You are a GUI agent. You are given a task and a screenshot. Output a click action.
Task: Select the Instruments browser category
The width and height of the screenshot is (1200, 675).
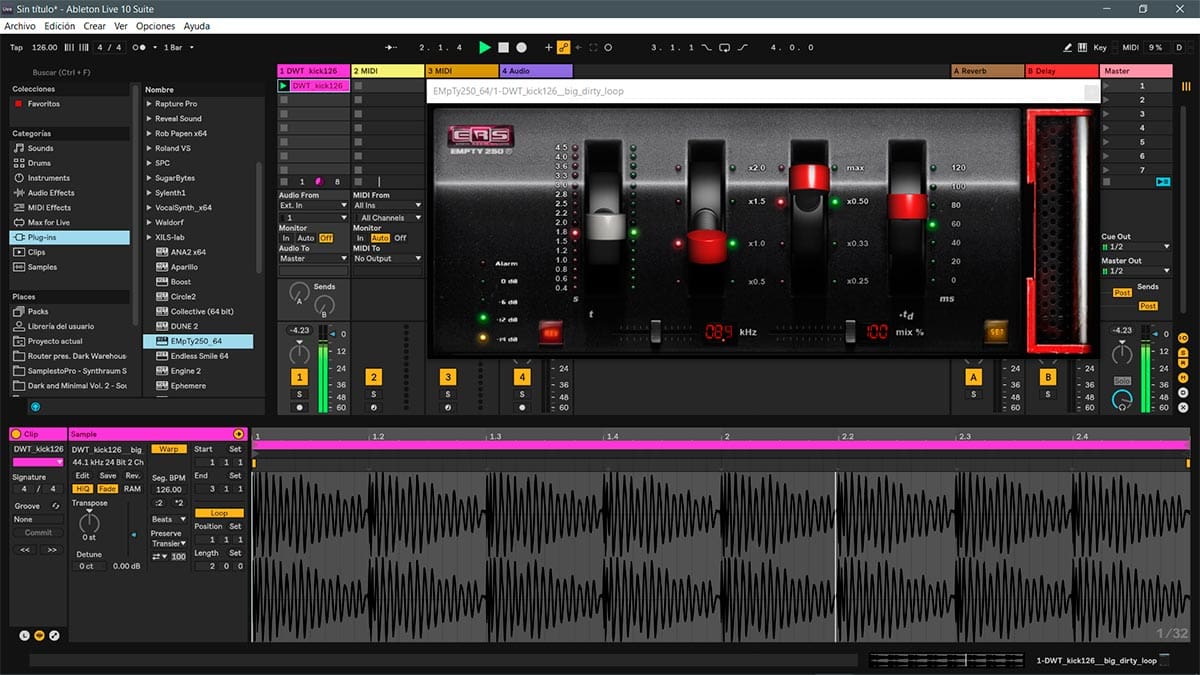[42, 178]
